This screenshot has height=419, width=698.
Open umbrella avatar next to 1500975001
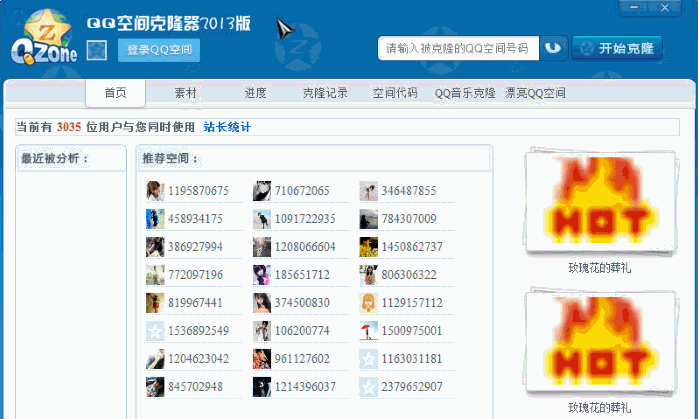pos(369,331)
